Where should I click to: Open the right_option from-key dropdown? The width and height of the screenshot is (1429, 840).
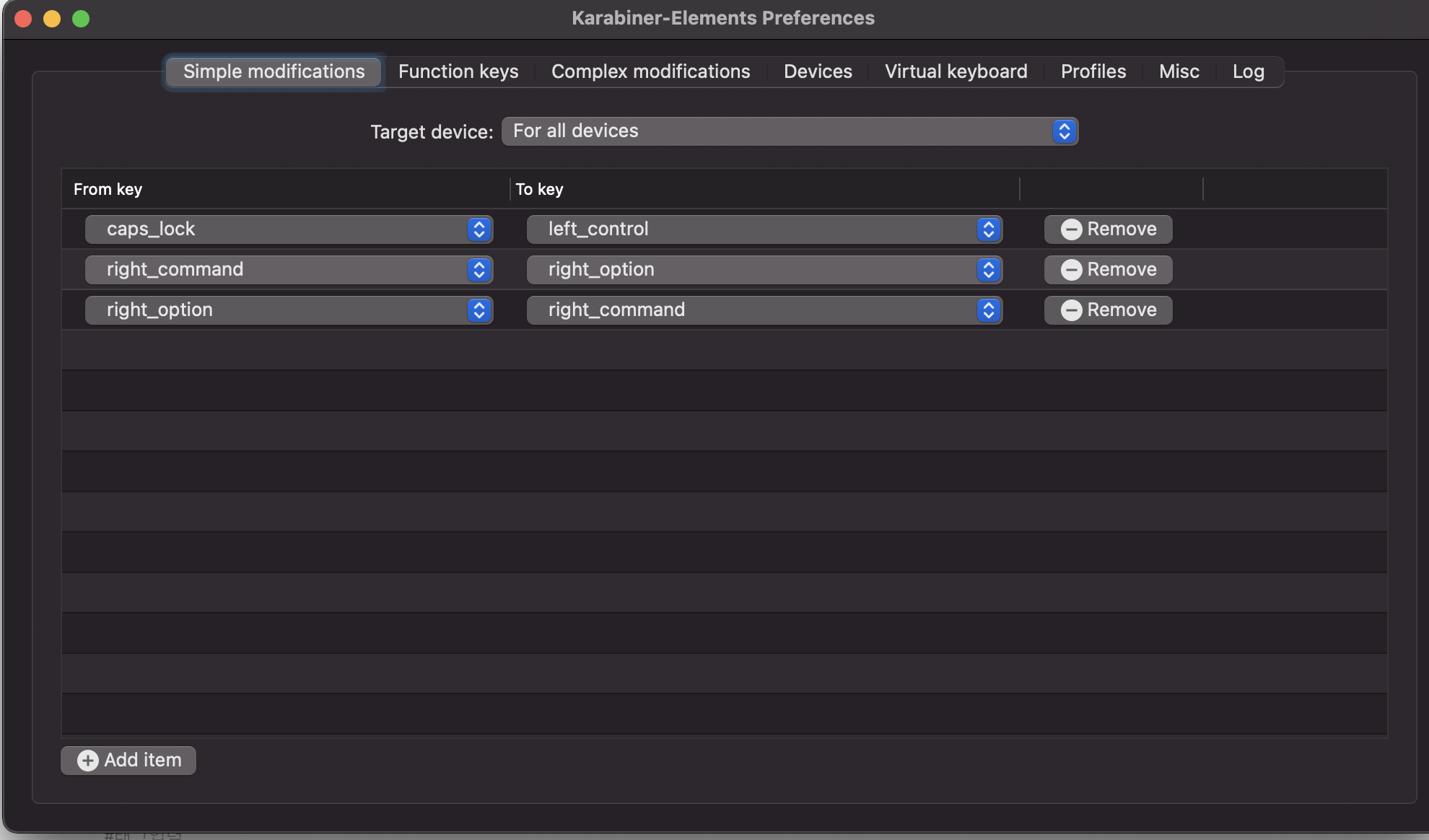289,310
